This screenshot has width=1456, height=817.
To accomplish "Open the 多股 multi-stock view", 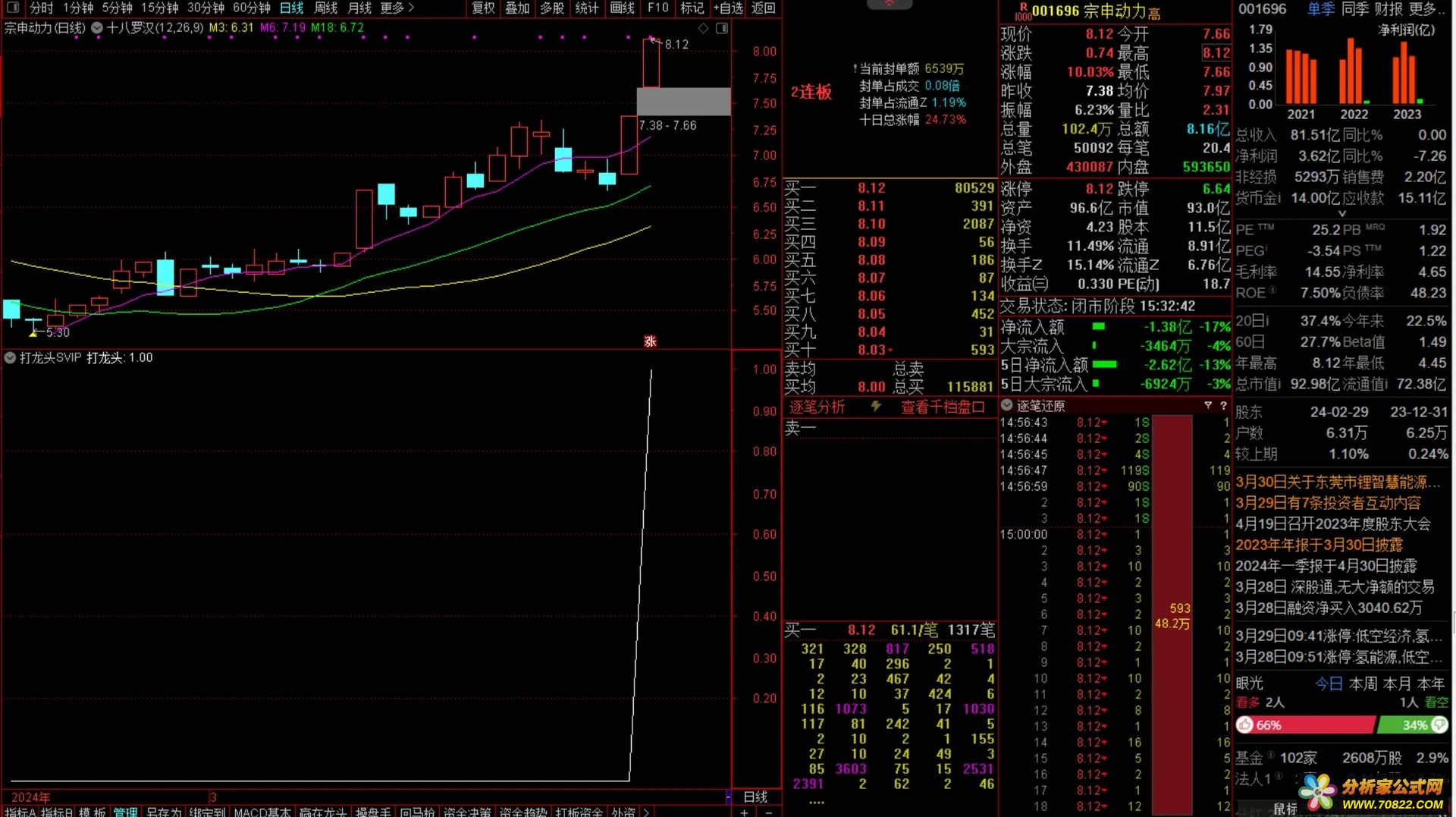I will click(552, 8).
